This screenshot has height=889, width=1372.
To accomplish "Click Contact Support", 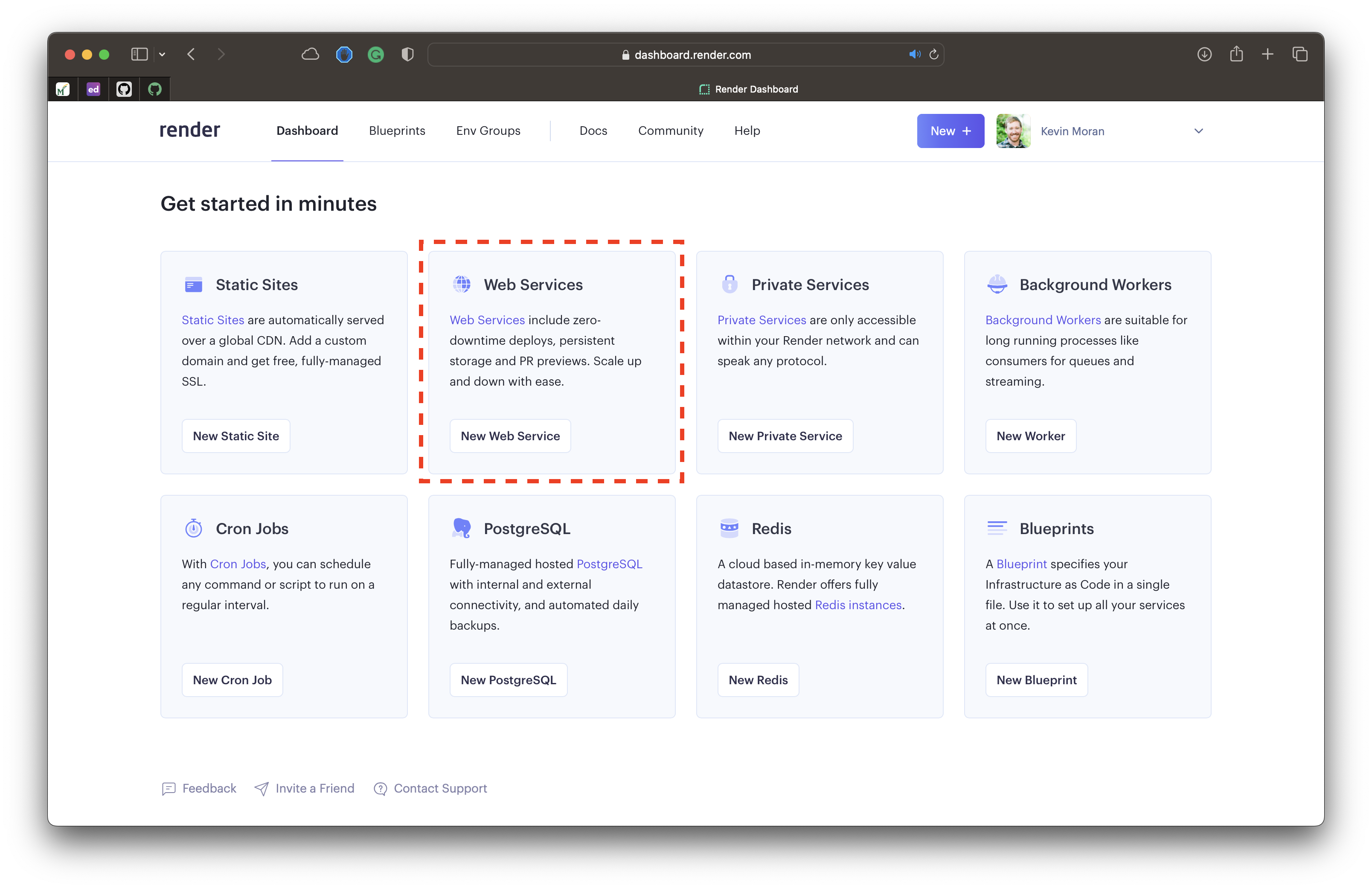I will pyautogui.click(x=430, y=789).
